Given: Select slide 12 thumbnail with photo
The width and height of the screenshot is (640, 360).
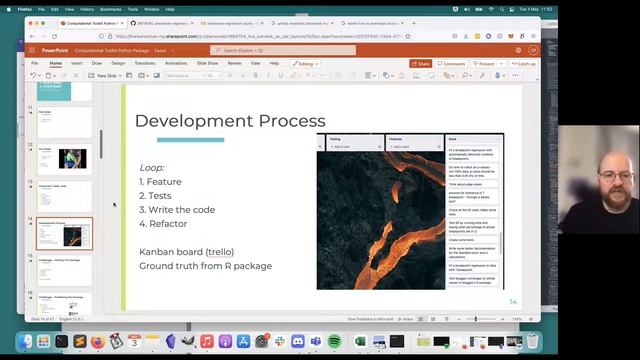Looking at the screenshot, I should [64, 159].
